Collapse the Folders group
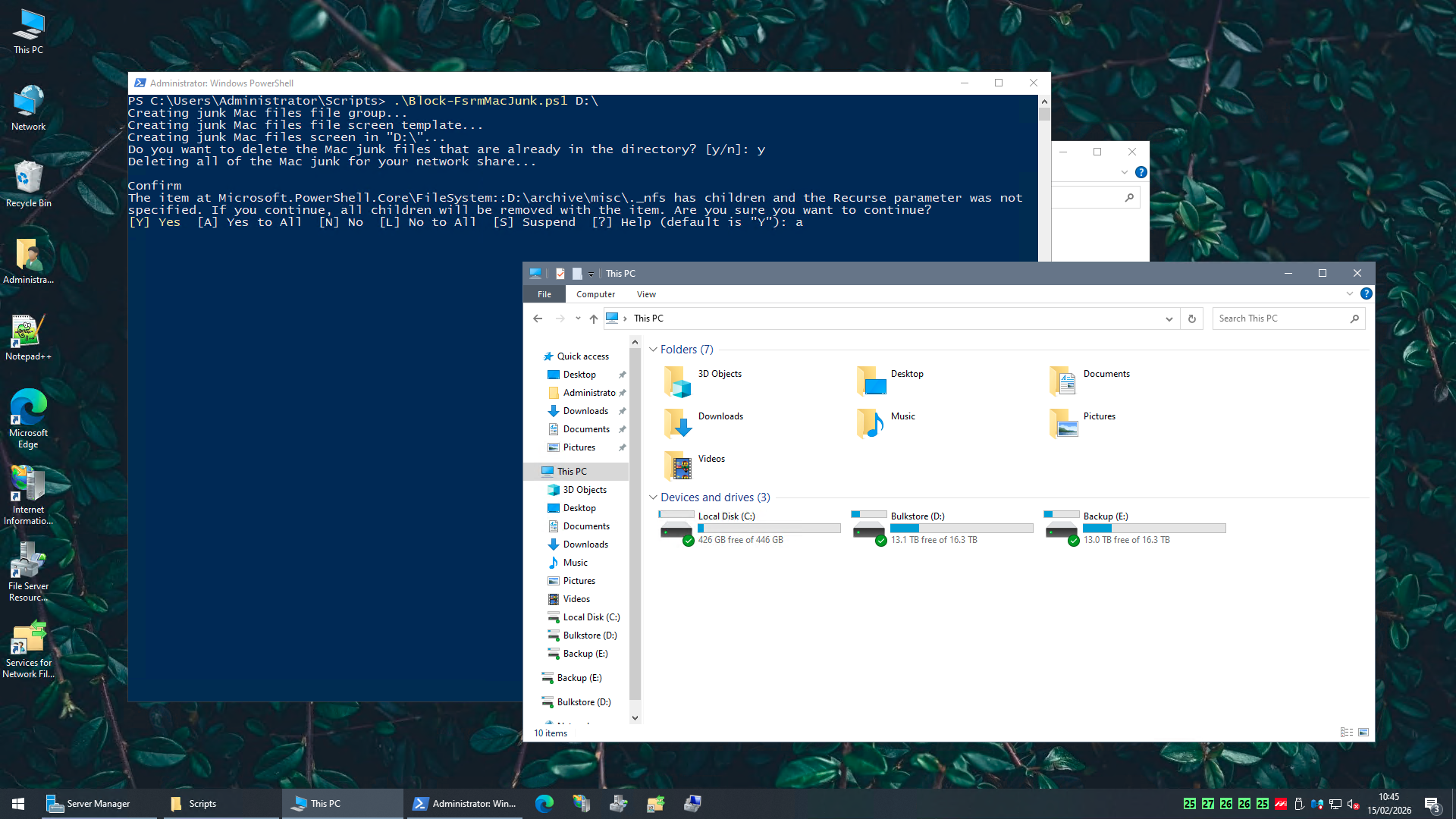 (653, 350)
